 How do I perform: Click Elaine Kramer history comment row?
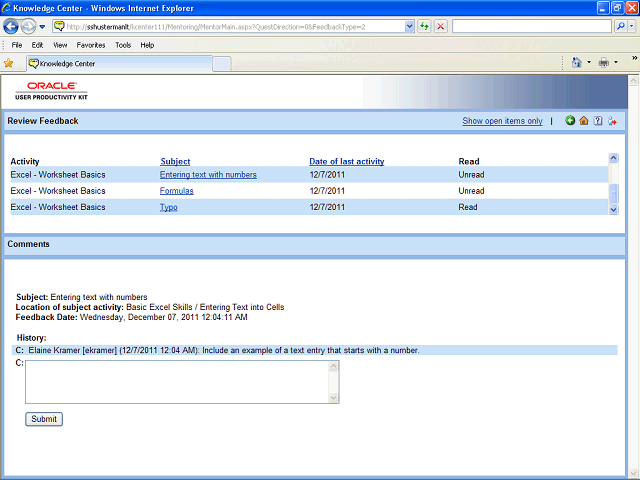pos(315,350)
